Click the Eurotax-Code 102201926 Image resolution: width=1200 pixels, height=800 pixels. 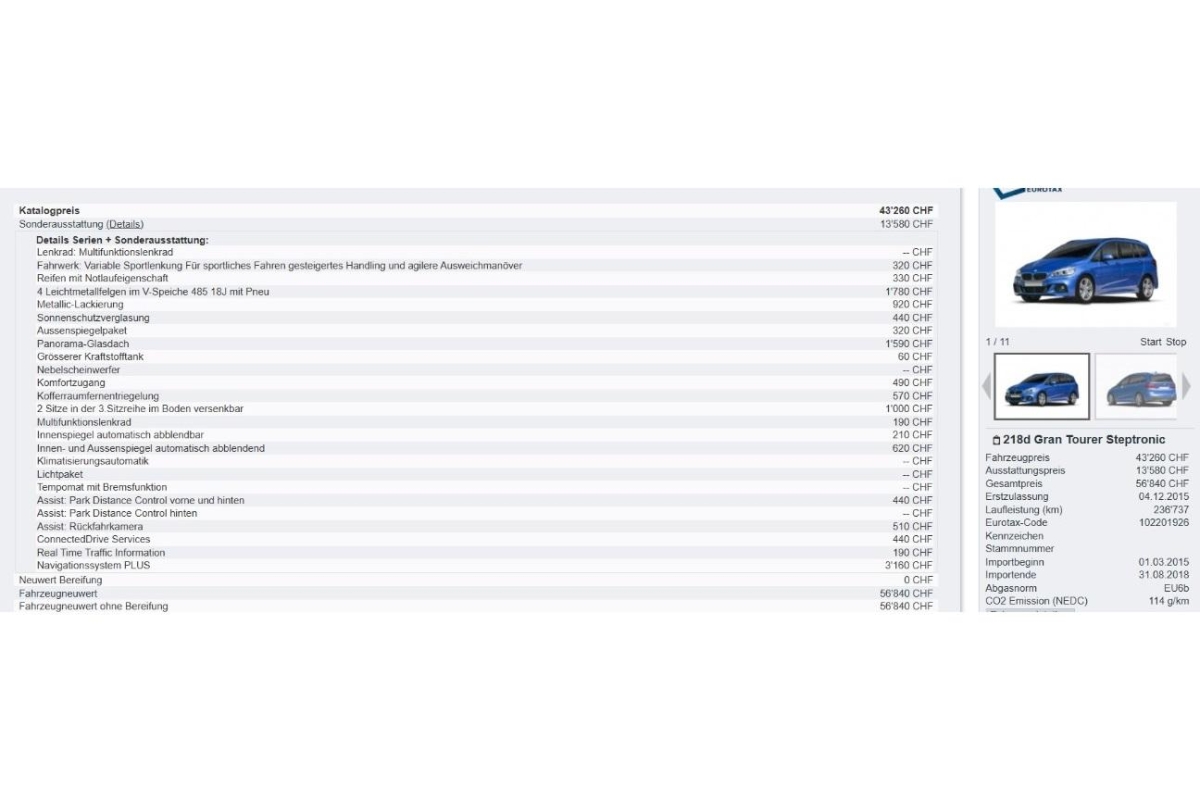pyautogui.click(x=1164, y=522)
